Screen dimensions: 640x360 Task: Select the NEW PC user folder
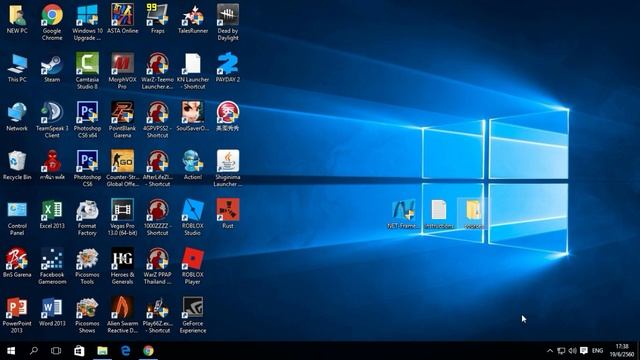click(x=17, y=19)
